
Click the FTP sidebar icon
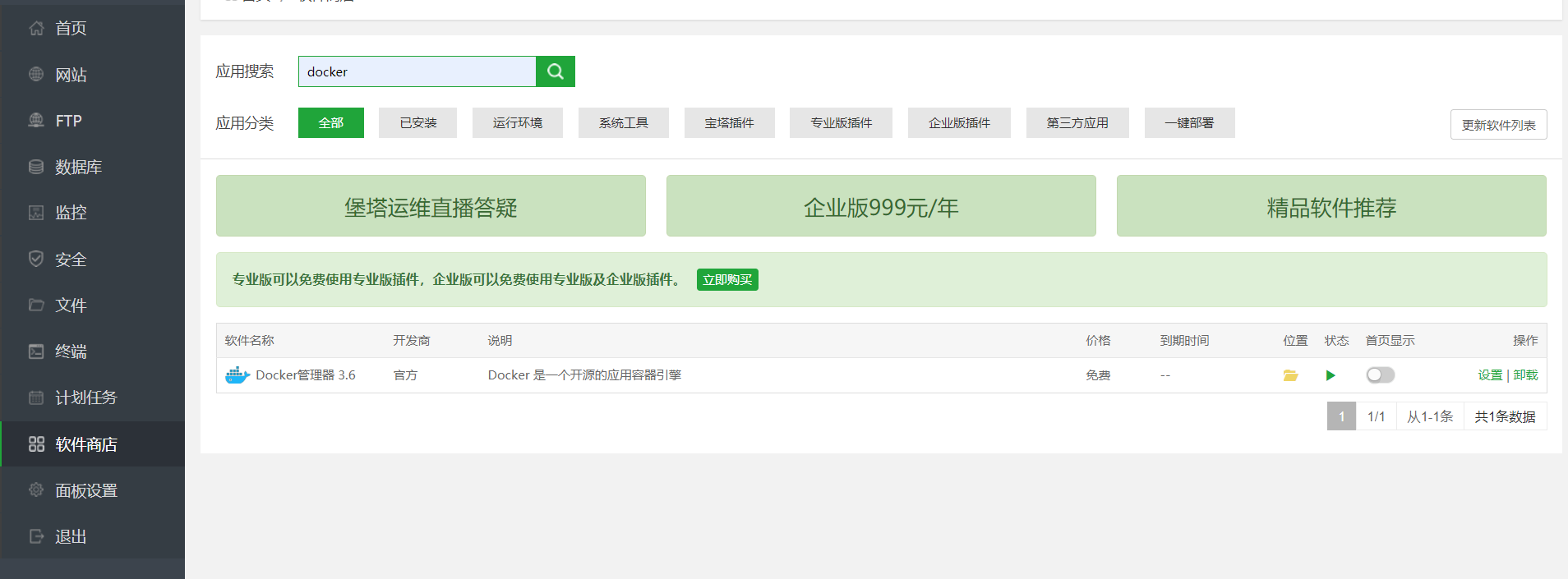pos(36,121)
